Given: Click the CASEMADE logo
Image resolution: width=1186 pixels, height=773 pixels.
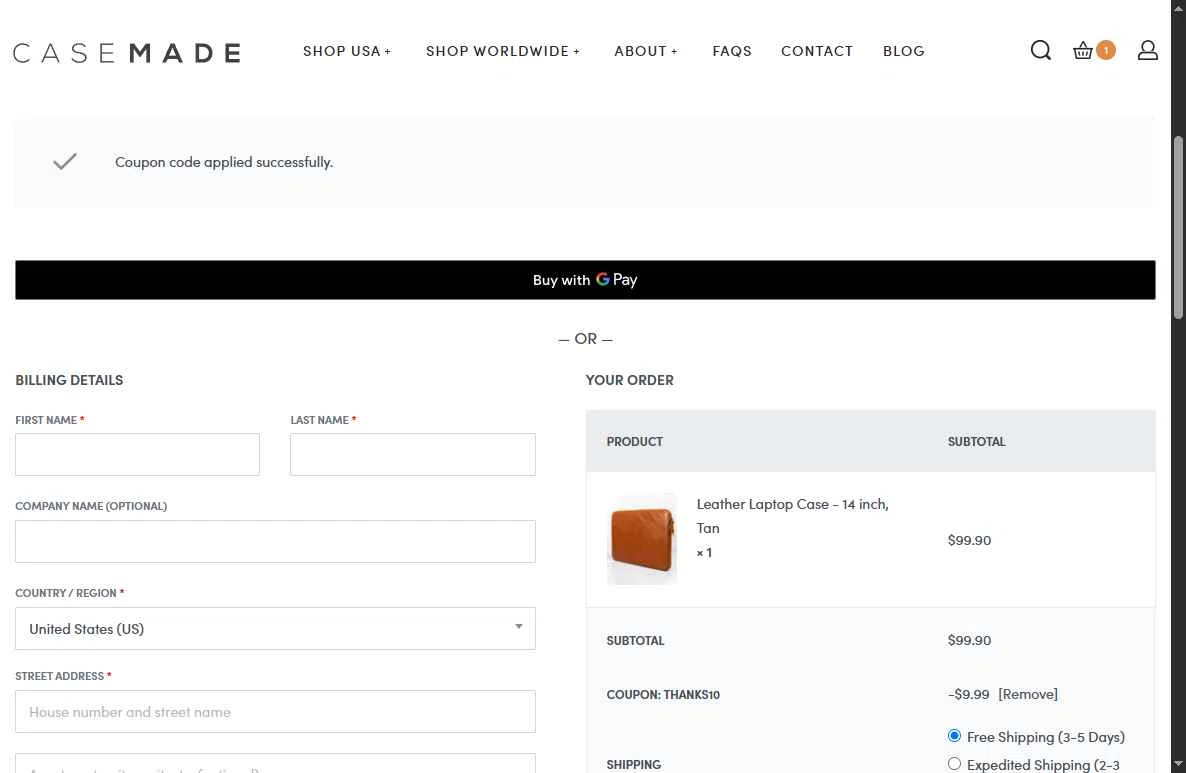Looking at the screenshot, I should click(127, 52).
